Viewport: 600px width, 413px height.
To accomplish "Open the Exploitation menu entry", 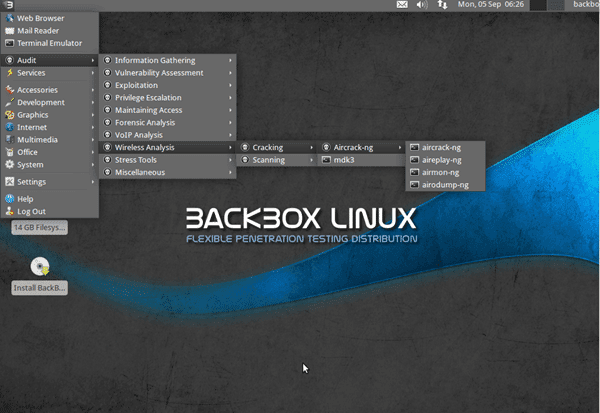I will (168, 85).
